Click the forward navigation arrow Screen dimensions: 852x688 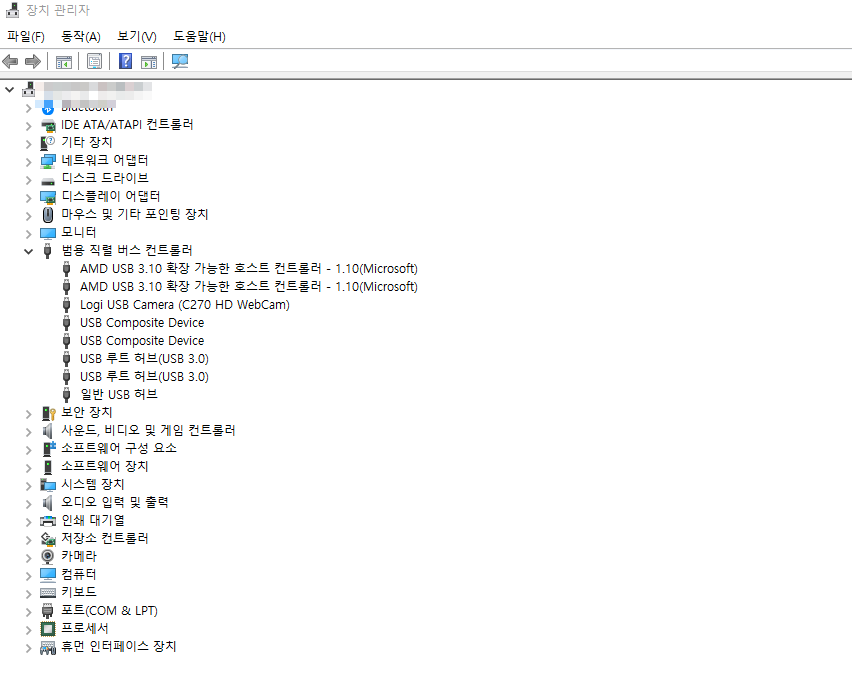(33, 61)
